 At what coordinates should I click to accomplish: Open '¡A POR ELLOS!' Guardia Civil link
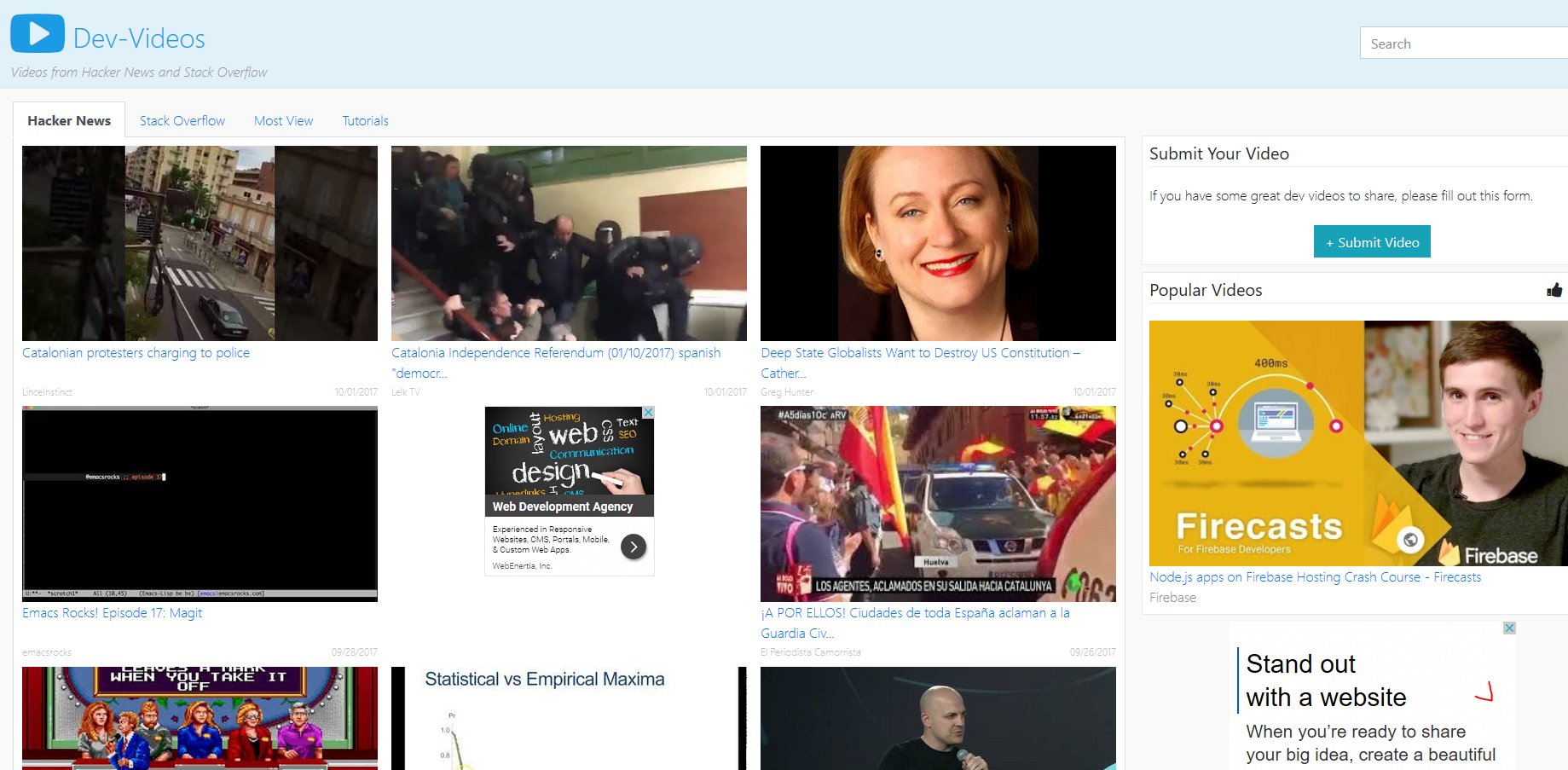pyautogui.click(x=916, y=623)
